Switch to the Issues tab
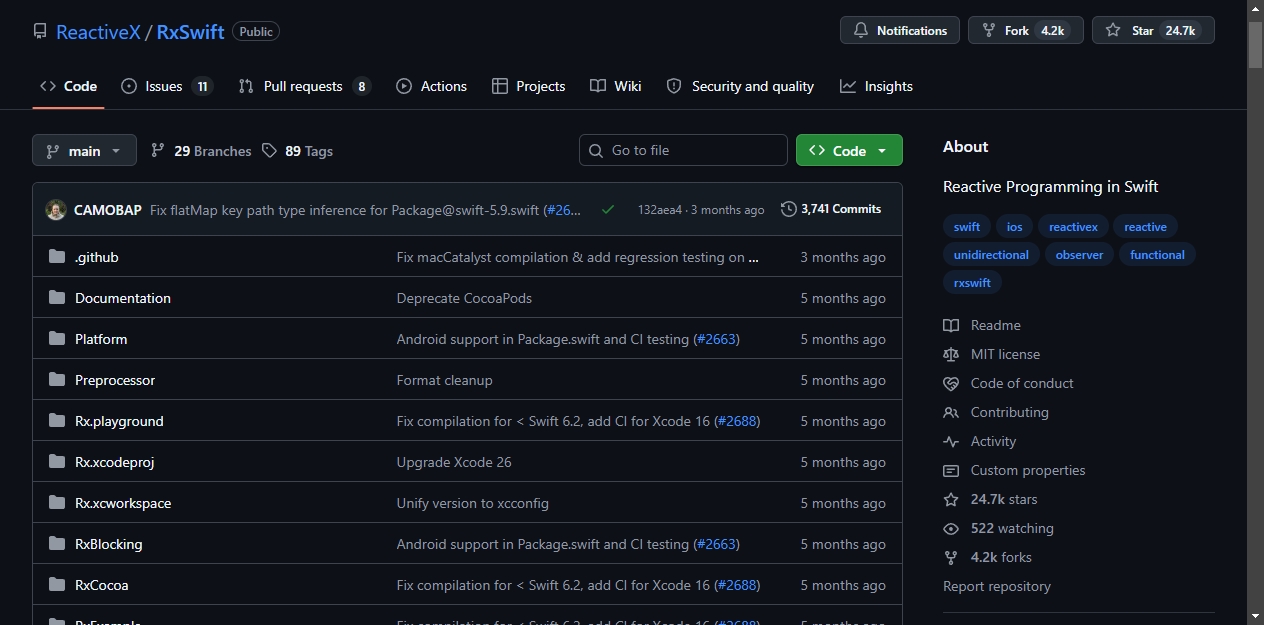 (x=167, y=86)
